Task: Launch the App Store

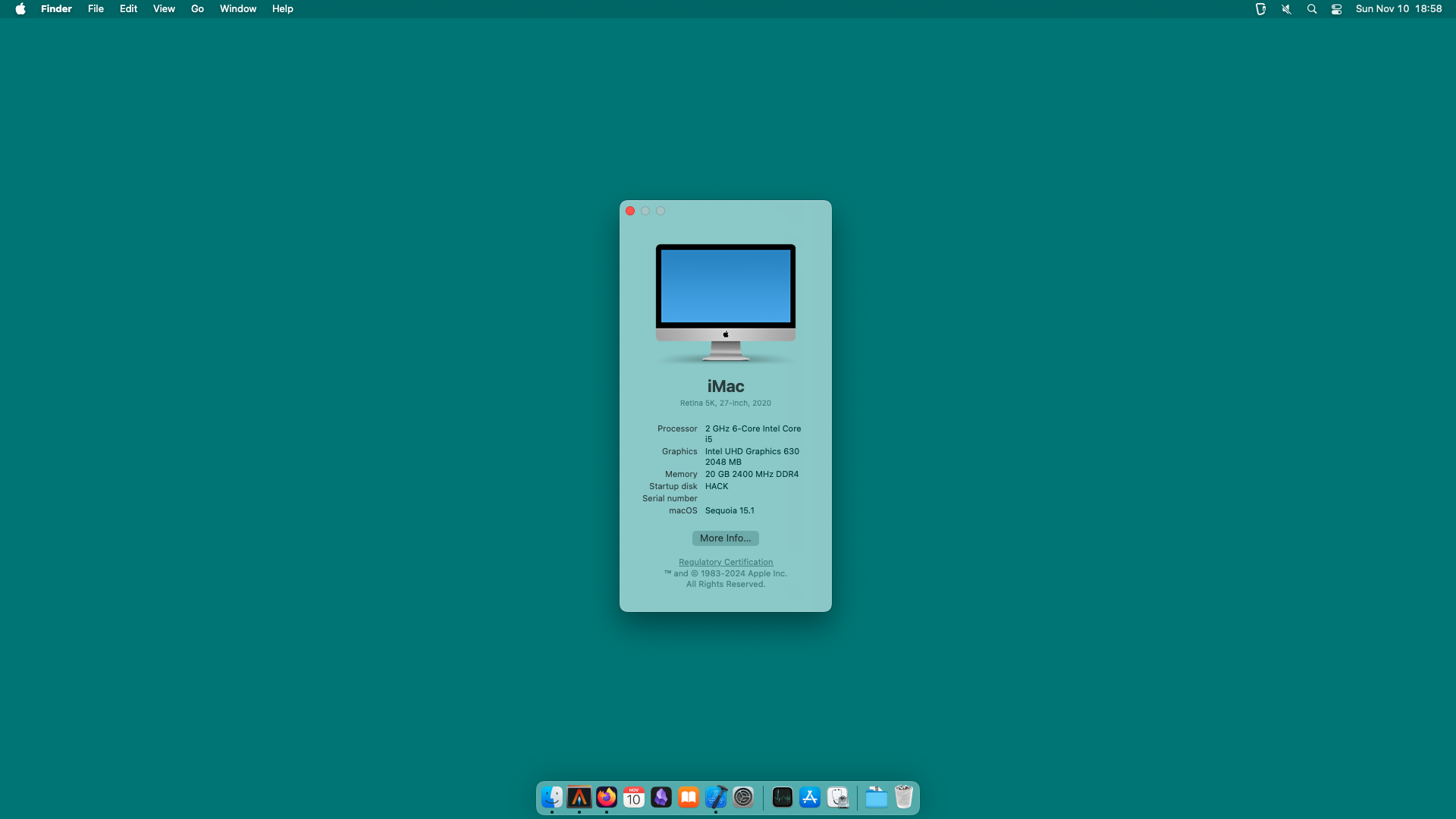Action: [810, 798]
